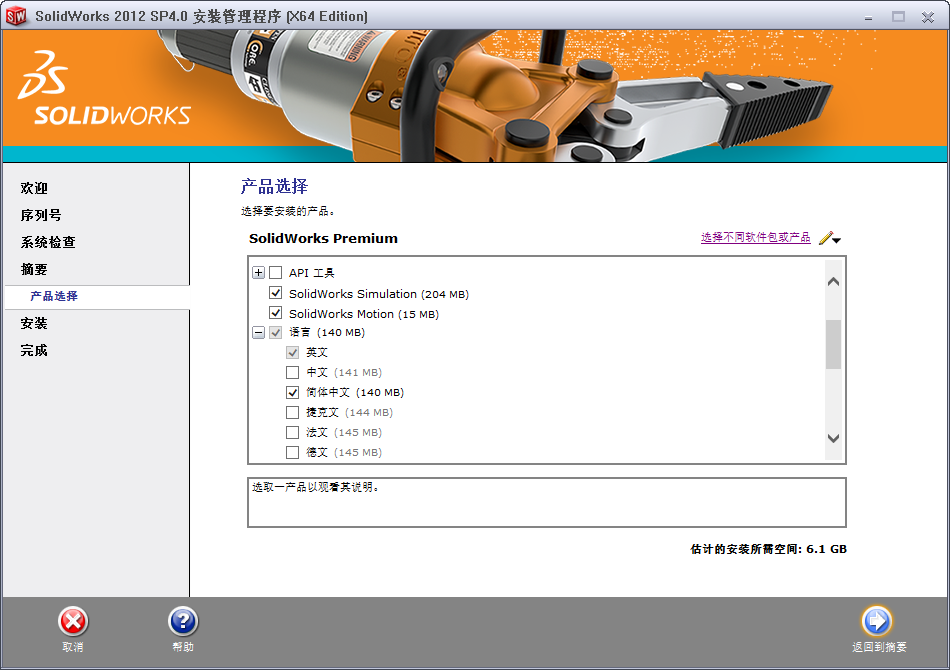This screenshot has width=950, height=670.
Task: Uncheck 简体中文 (140 MB) language
Action: point(293,393)
